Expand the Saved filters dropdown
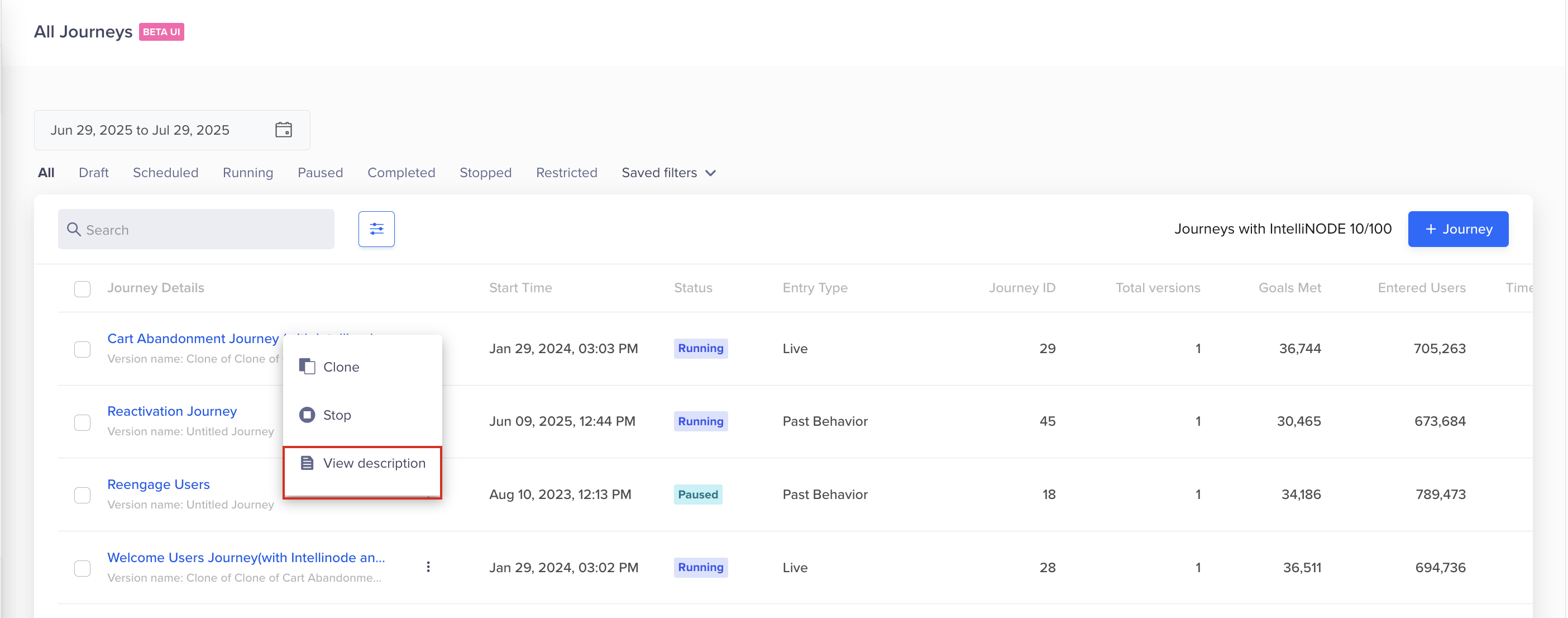This screenshot has width=1568, height=618. 668,173
